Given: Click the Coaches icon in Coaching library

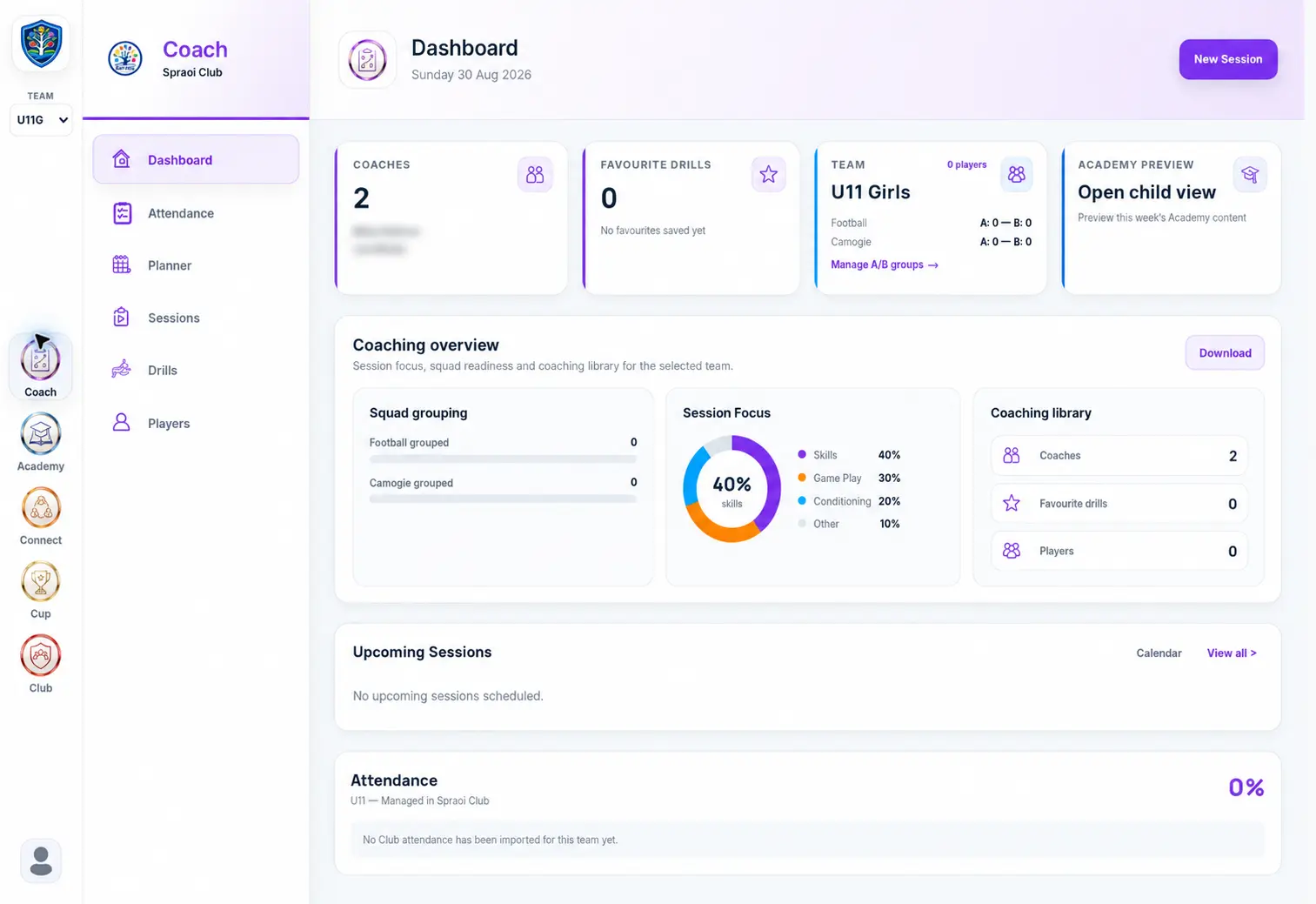Looking at the screenshot, I should pyautogui.click(x=1012, y=456).
